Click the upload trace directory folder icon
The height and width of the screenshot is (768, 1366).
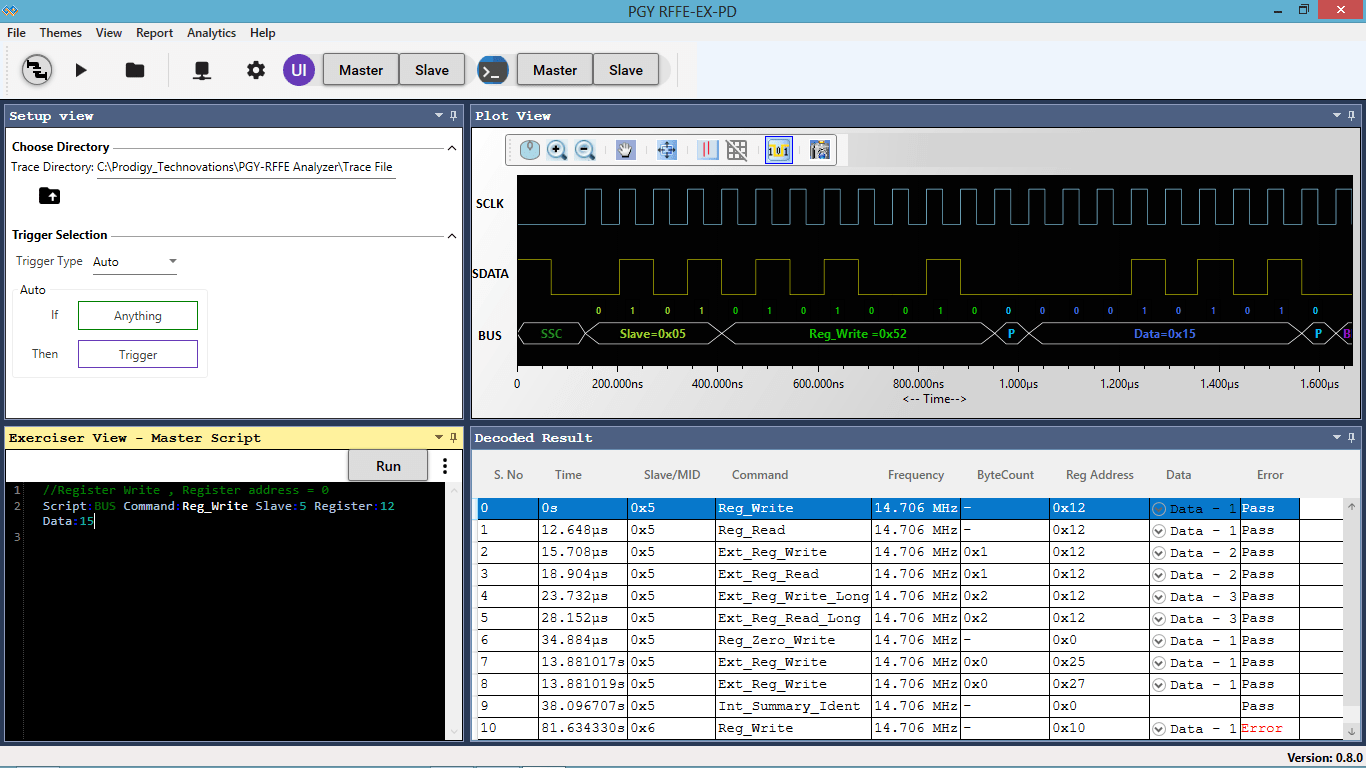[49, 195]
